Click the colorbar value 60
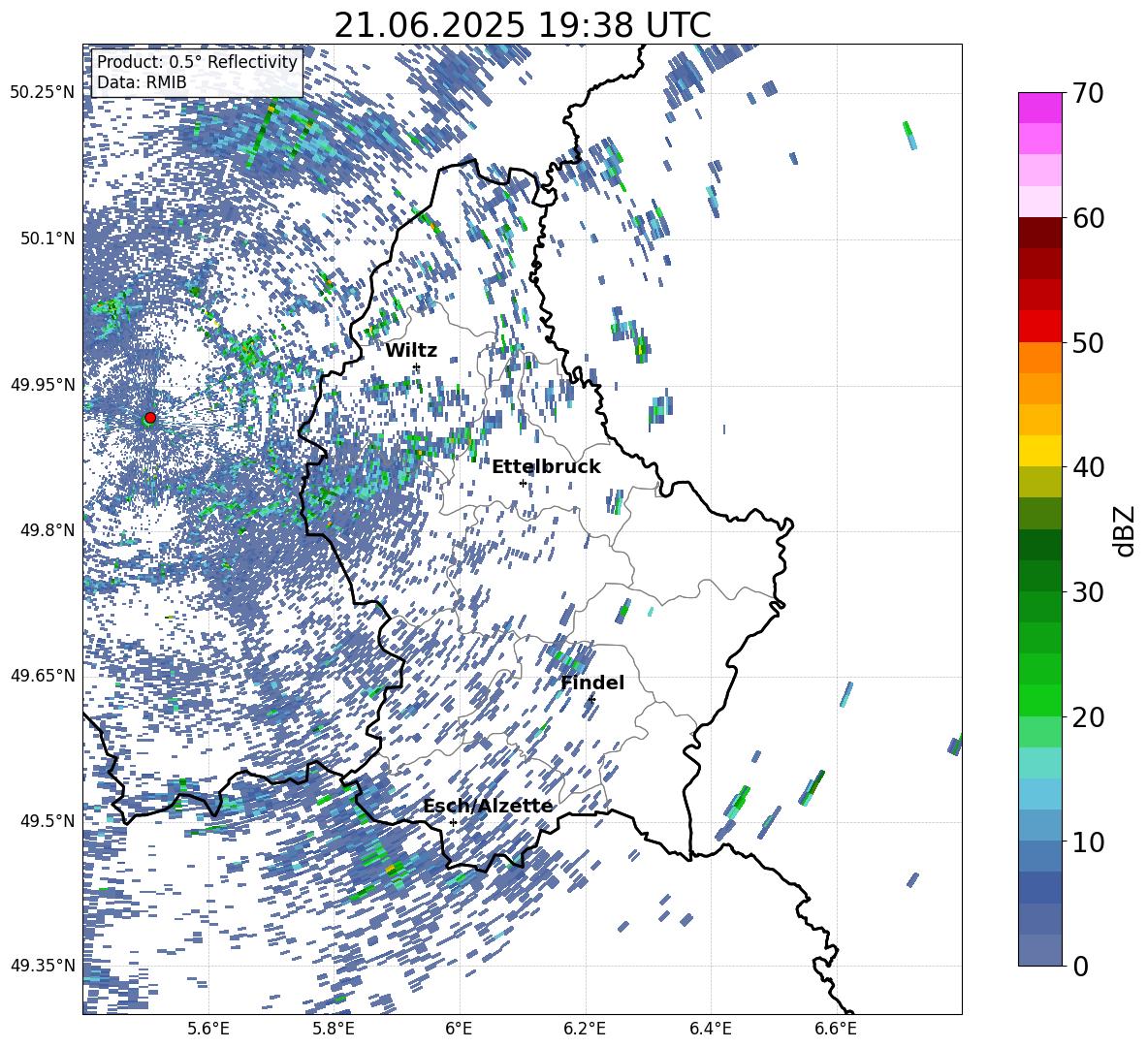This screenshot has height=1048, width=1148. click(x=1088, y=218)
